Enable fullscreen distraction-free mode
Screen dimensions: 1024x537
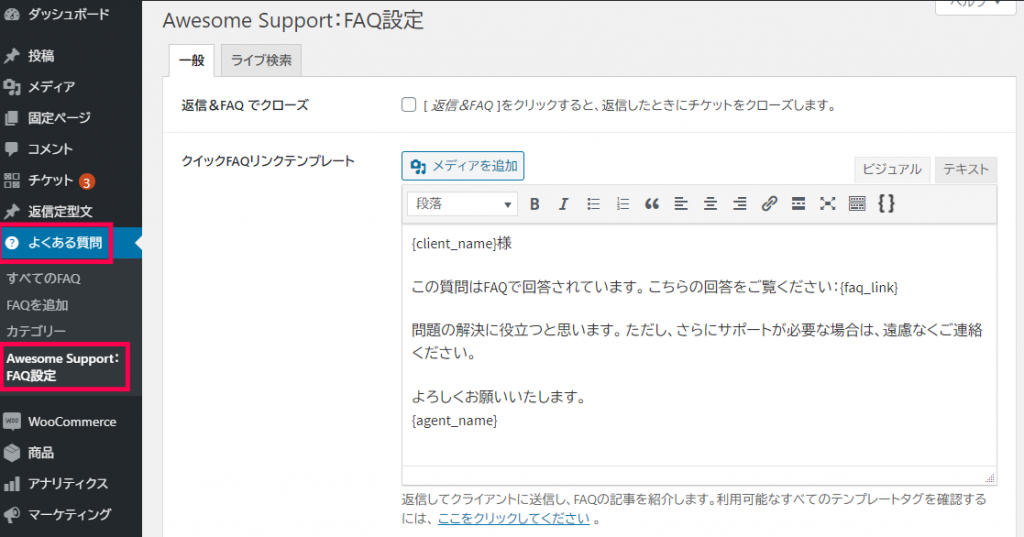point(827,204)
